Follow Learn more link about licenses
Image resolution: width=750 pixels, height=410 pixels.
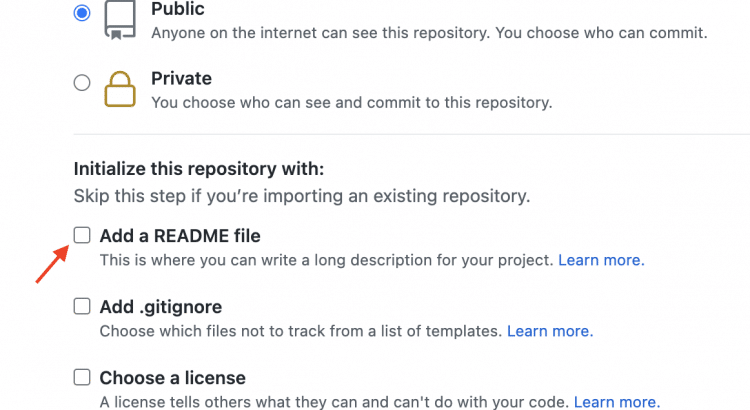tap(616, 402)
